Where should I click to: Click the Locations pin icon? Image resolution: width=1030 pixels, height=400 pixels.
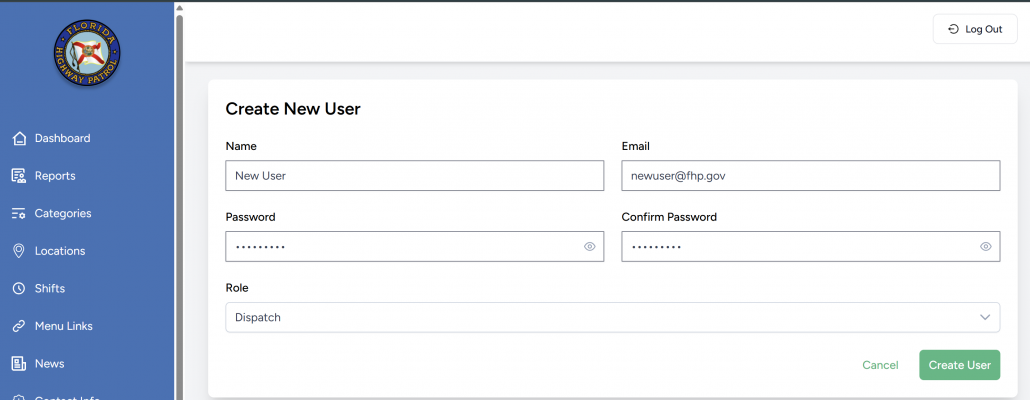pyautogui.click(x=19, y=251)
